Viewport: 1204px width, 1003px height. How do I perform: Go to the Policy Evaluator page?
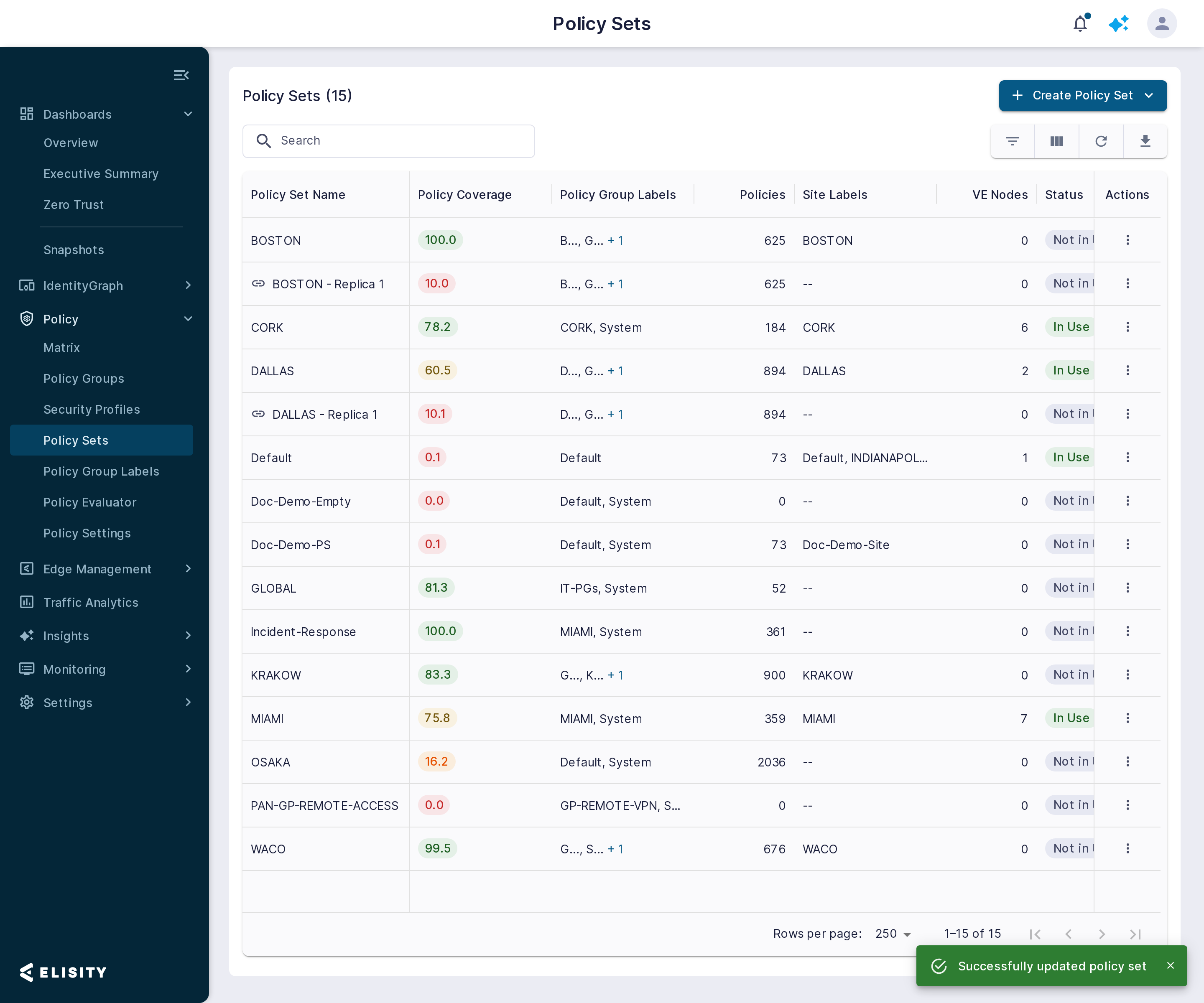[x=89, y=502]
